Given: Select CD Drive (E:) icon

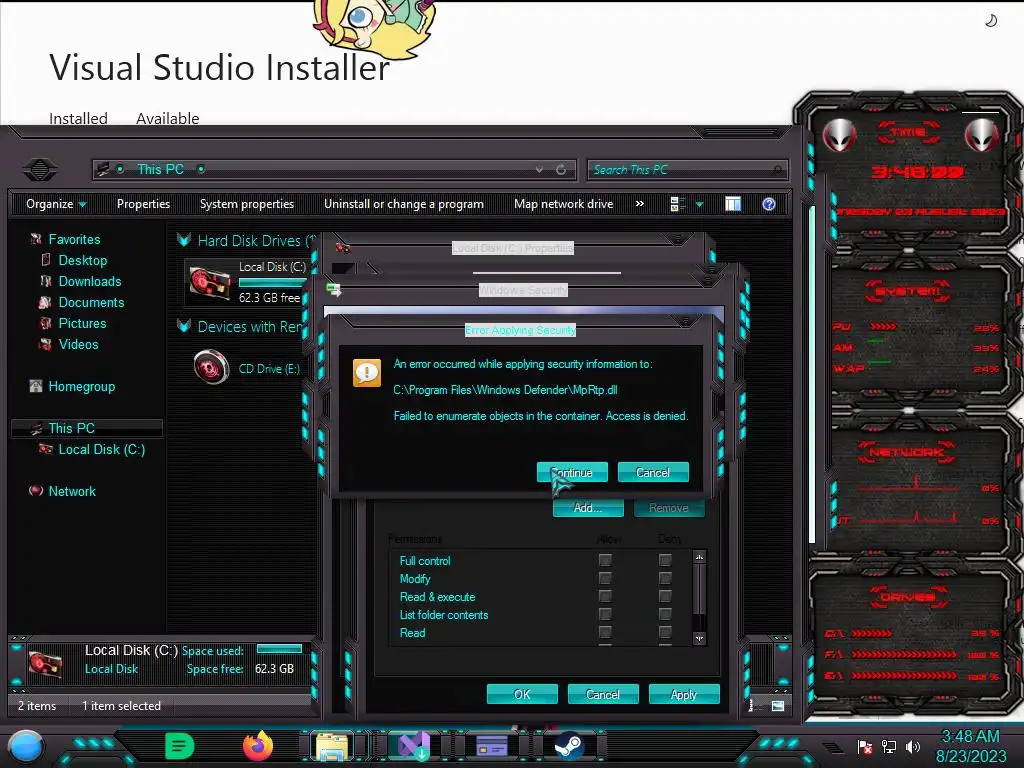Looking at the screenshot, I should tap(212, 366).
